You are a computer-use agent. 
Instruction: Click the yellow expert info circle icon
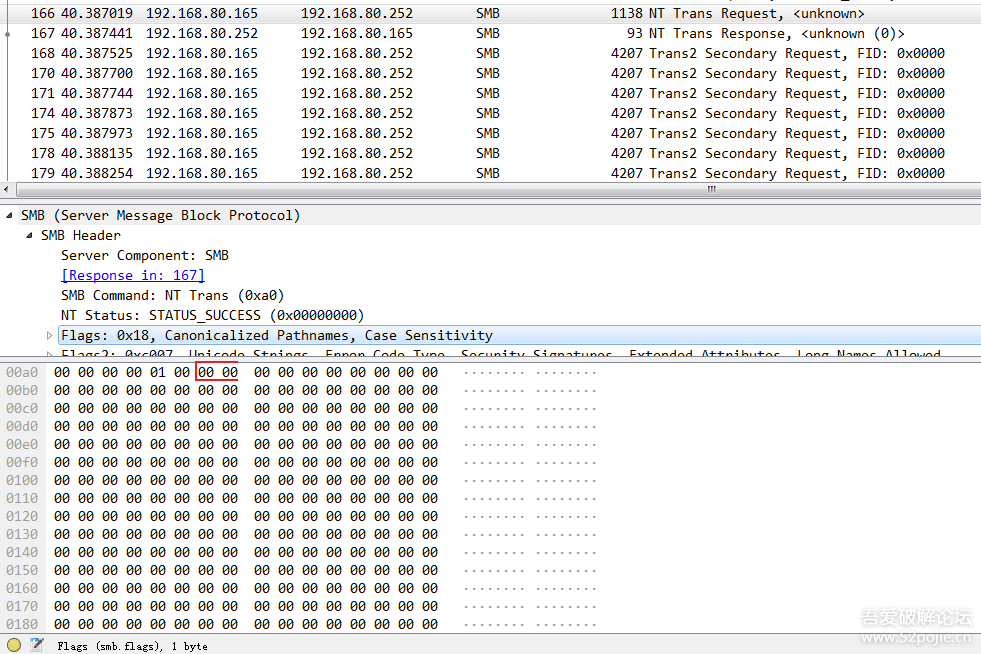pos(14,645)
